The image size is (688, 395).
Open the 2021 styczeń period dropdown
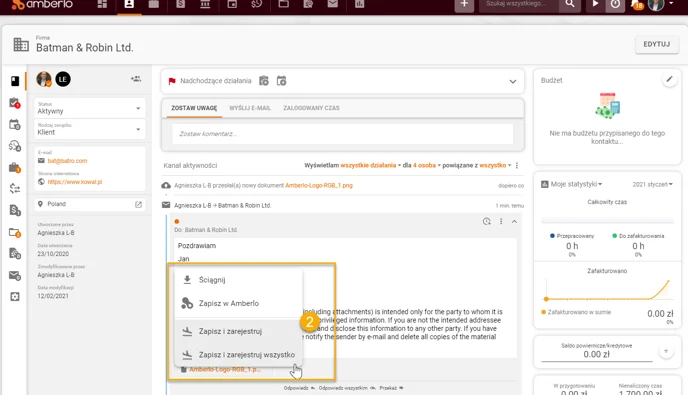652,184
